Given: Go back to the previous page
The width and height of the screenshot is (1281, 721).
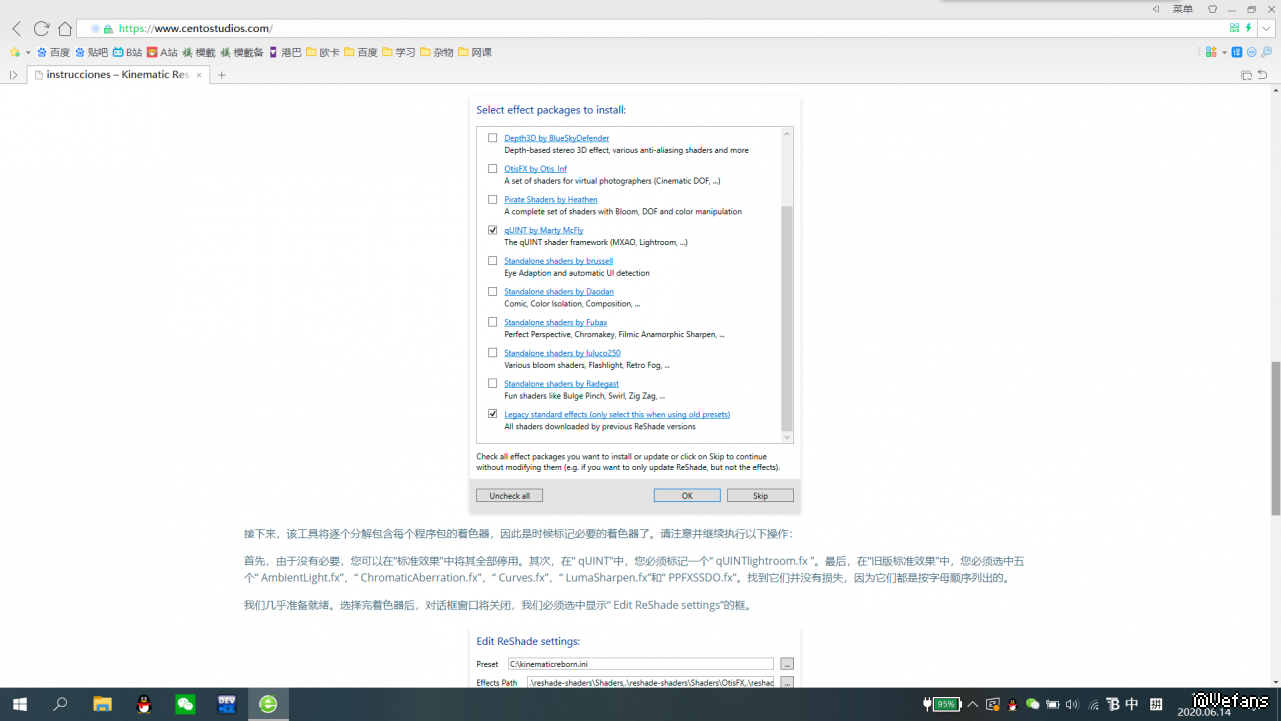Looking at the screenshot, I should [16, 29].
